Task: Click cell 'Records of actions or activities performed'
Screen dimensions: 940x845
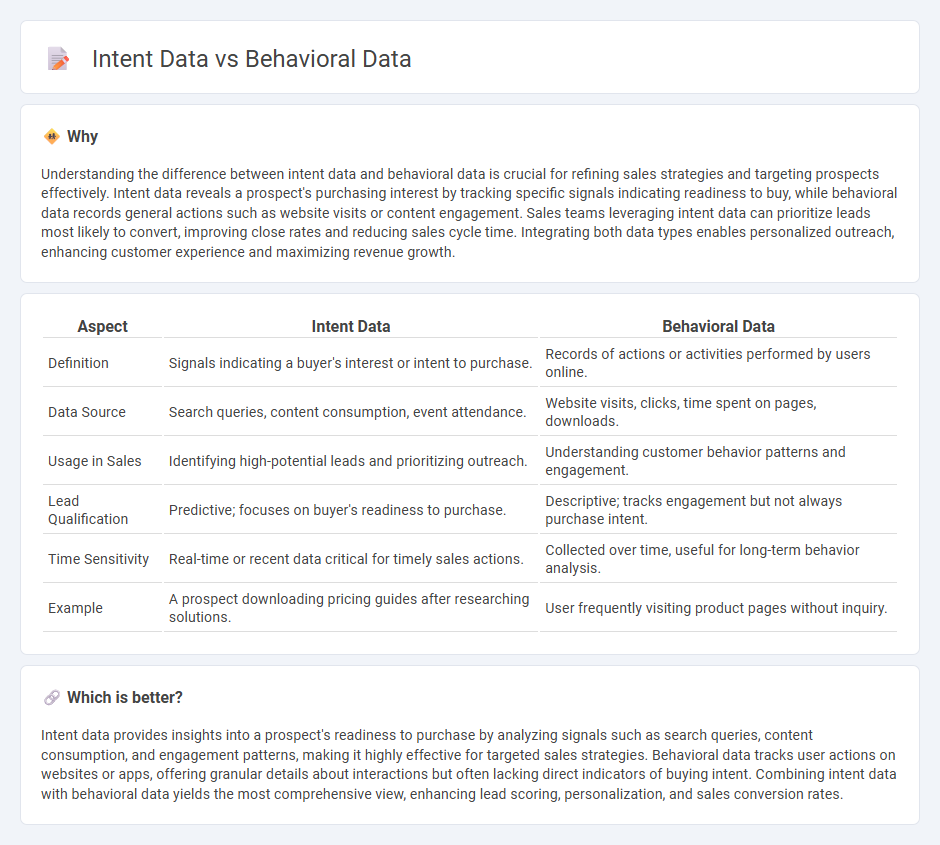Action: click(x=718, y=363)
